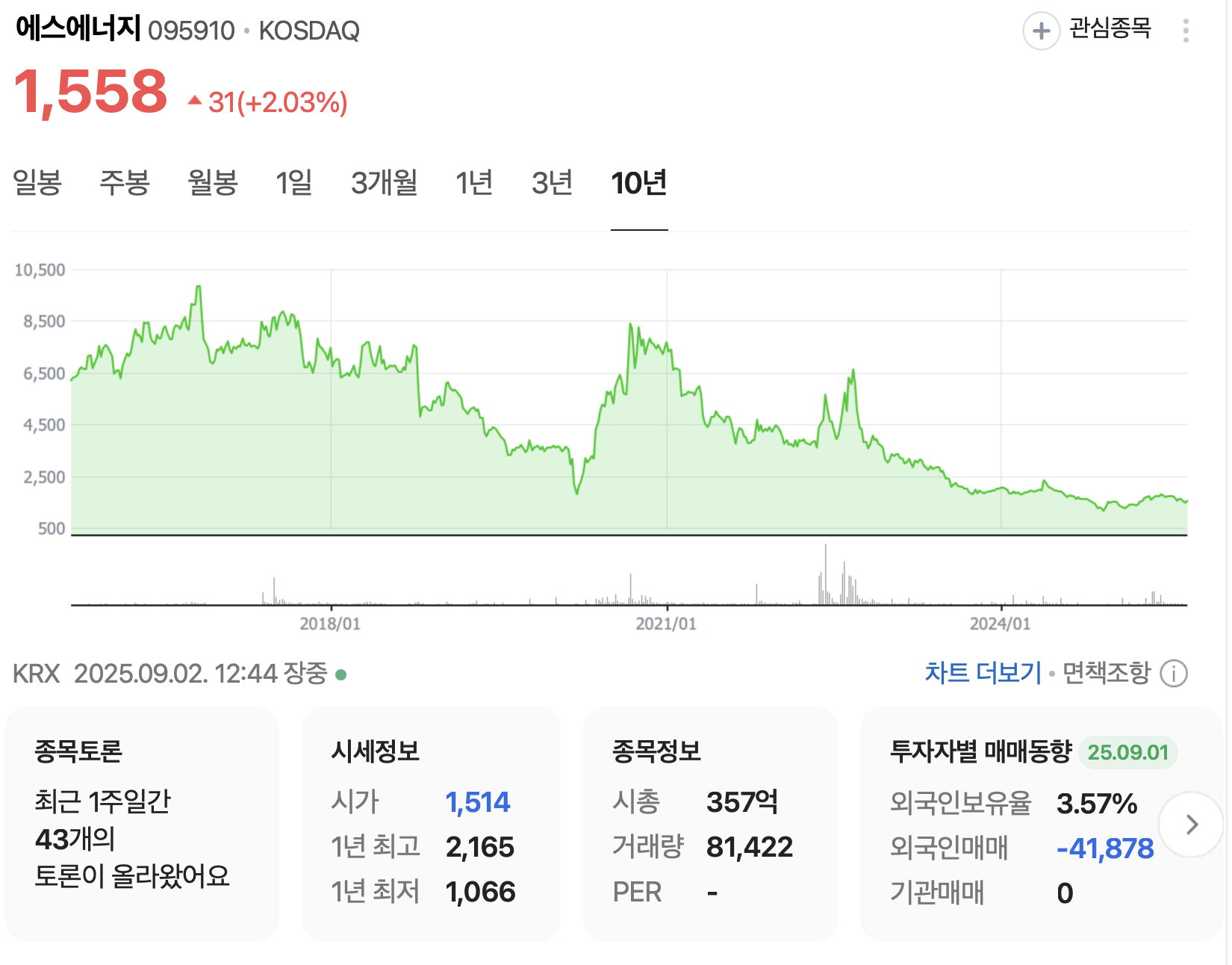
Task: Show the 1일 one-day chart
Action: [x=294, y=183]
